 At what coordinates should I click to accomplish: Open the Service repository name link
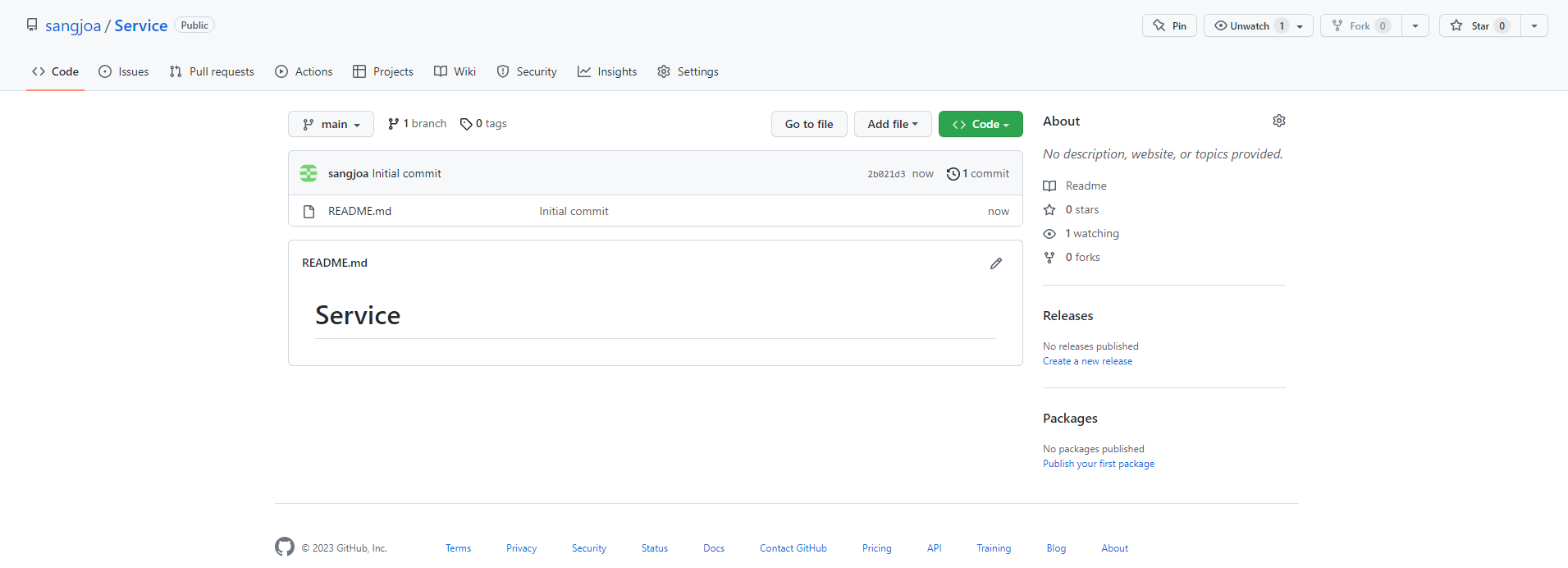[141, 25]
